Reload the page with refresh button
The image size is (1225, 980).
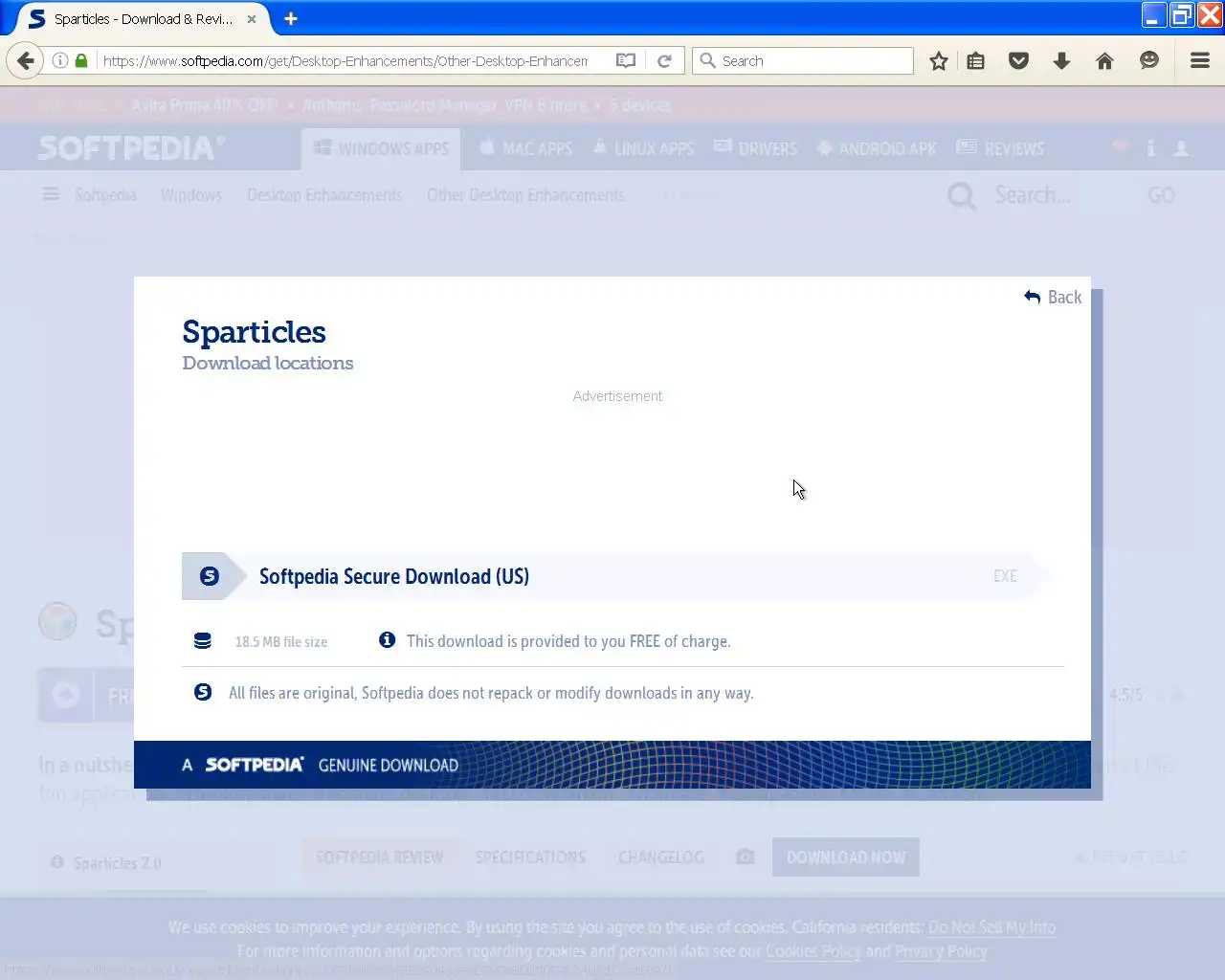664,60
